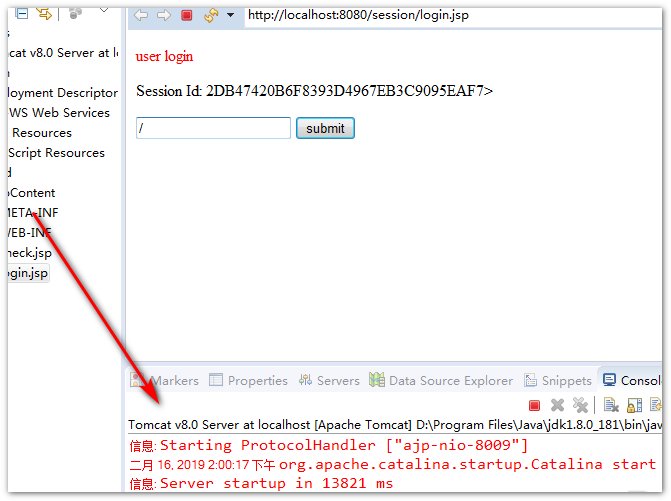Click the red Terminate icon in Console
Image resolution: width=671 pixels, height=501 pixels.
coord(535,405)
